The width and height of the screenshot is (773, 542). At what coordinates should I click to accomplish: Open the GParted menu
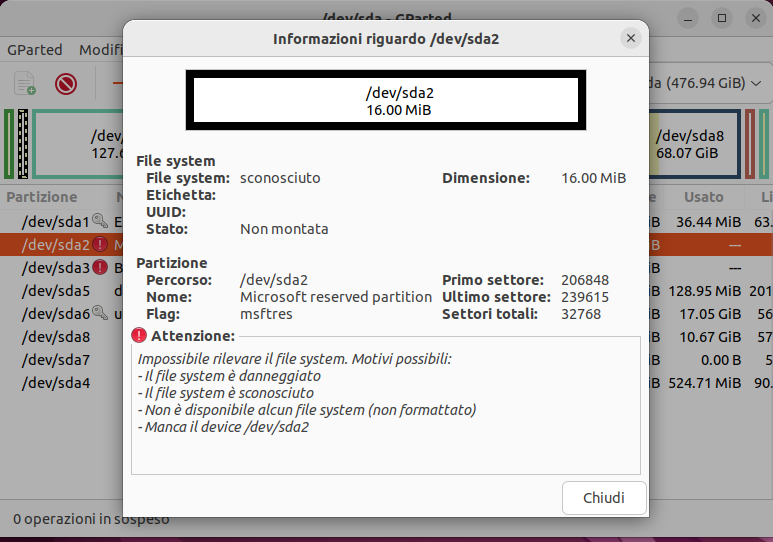[35, 50]
